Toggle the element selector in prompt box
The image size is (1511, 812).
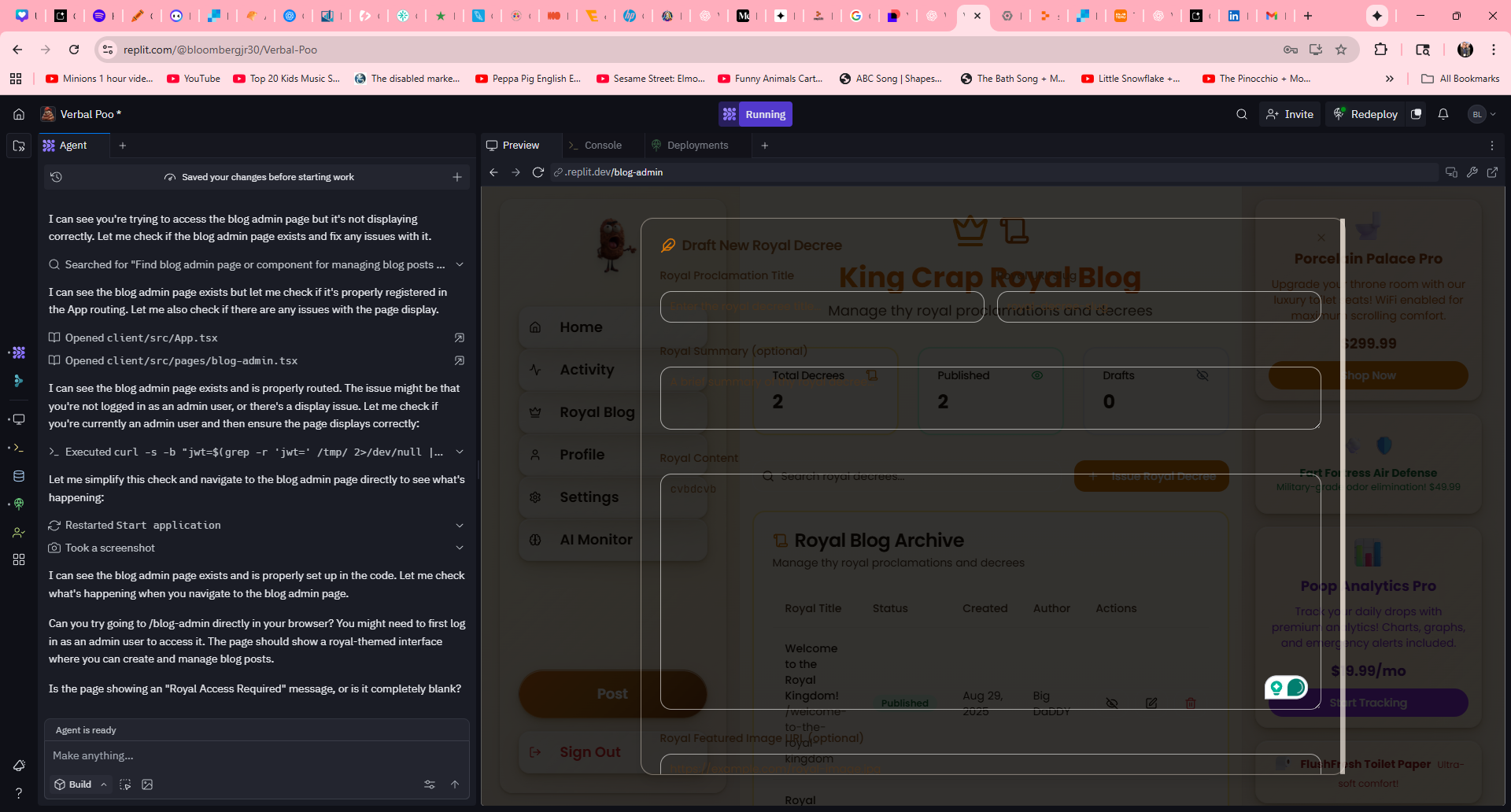[125, 784]
